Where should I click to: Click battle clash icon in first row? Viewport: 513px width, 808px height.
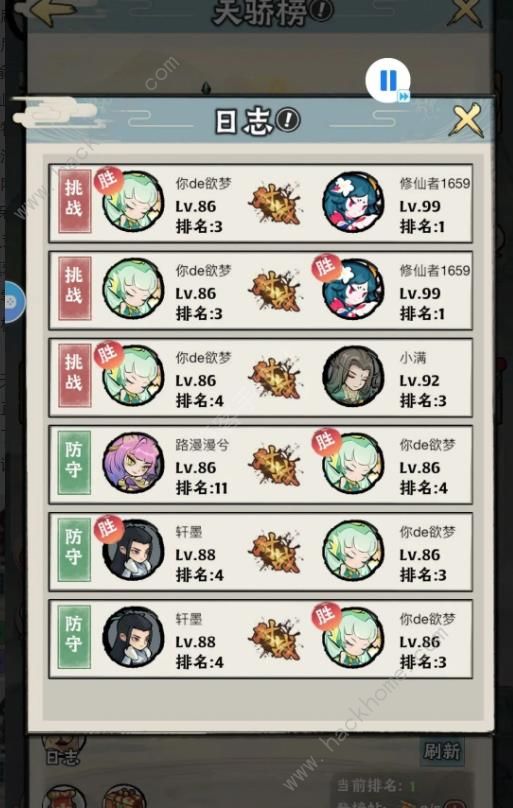click(x=275, y=202)
